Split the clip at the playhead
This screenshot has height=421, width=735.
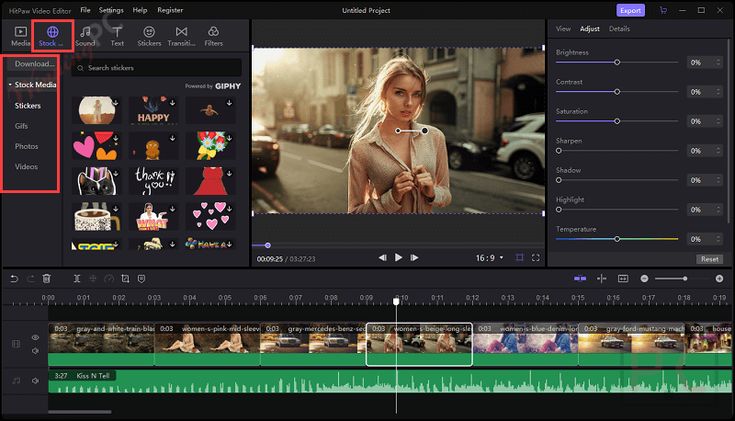pos(77,278)
